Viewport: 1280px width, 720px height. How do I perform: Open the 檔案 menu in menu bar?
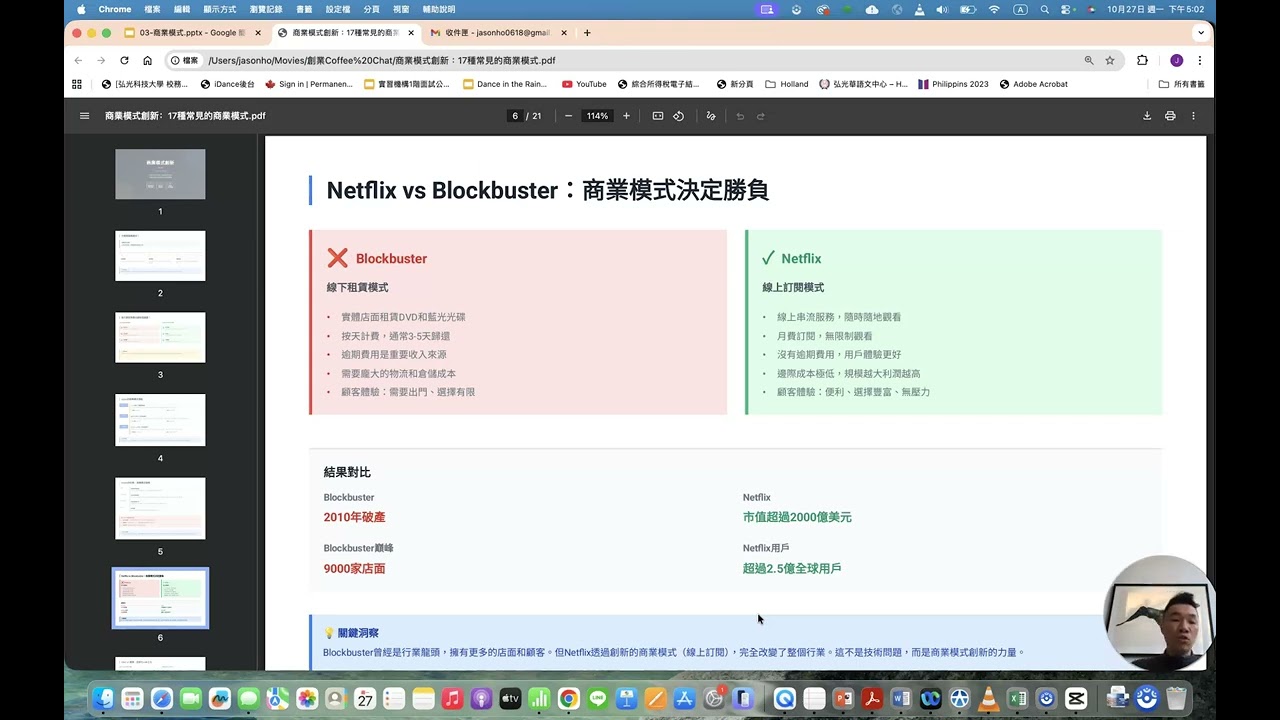tap(153, 9)
